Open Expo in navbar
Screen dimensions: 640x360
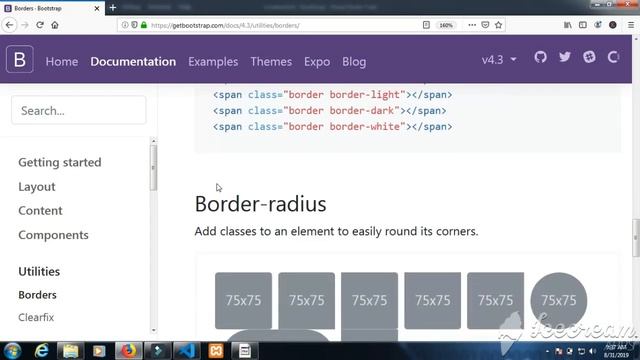(x=317, y=62)
